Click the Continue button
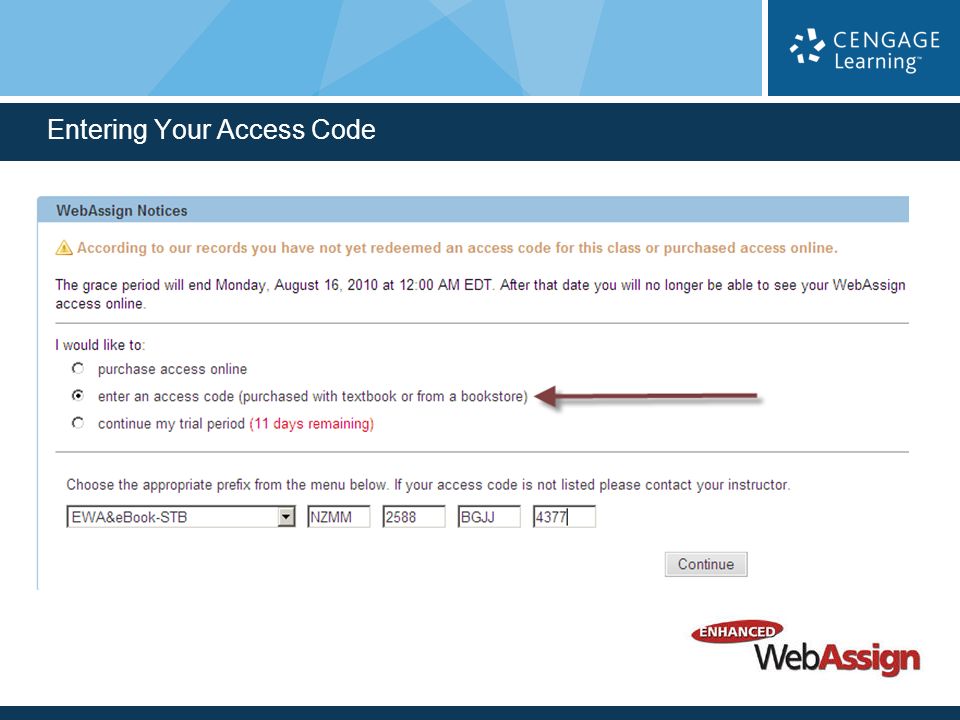 pos(706,564)
